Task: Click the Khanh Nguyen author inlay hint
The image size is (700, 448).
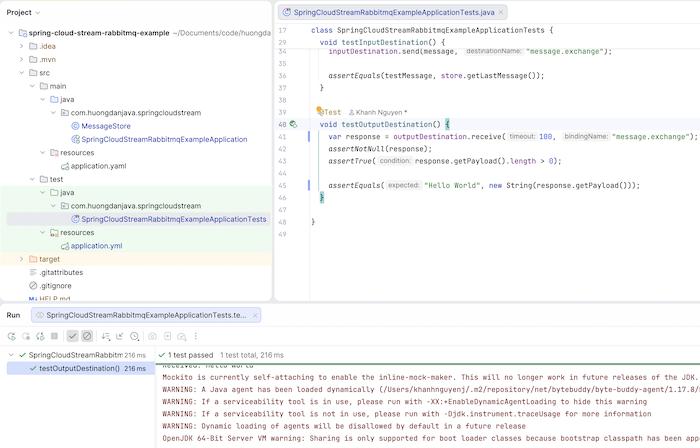Action: pyautogui.click(x=377, y=112)
